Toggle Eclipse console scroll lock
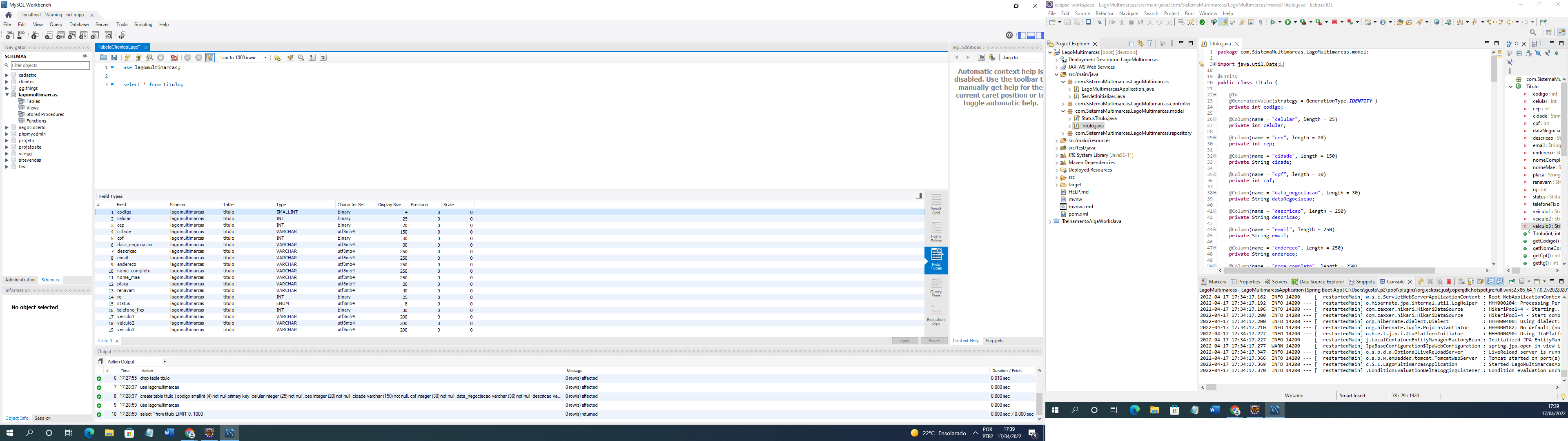The height and width of the screenshot is (441, 1568). click(1470, 281)
